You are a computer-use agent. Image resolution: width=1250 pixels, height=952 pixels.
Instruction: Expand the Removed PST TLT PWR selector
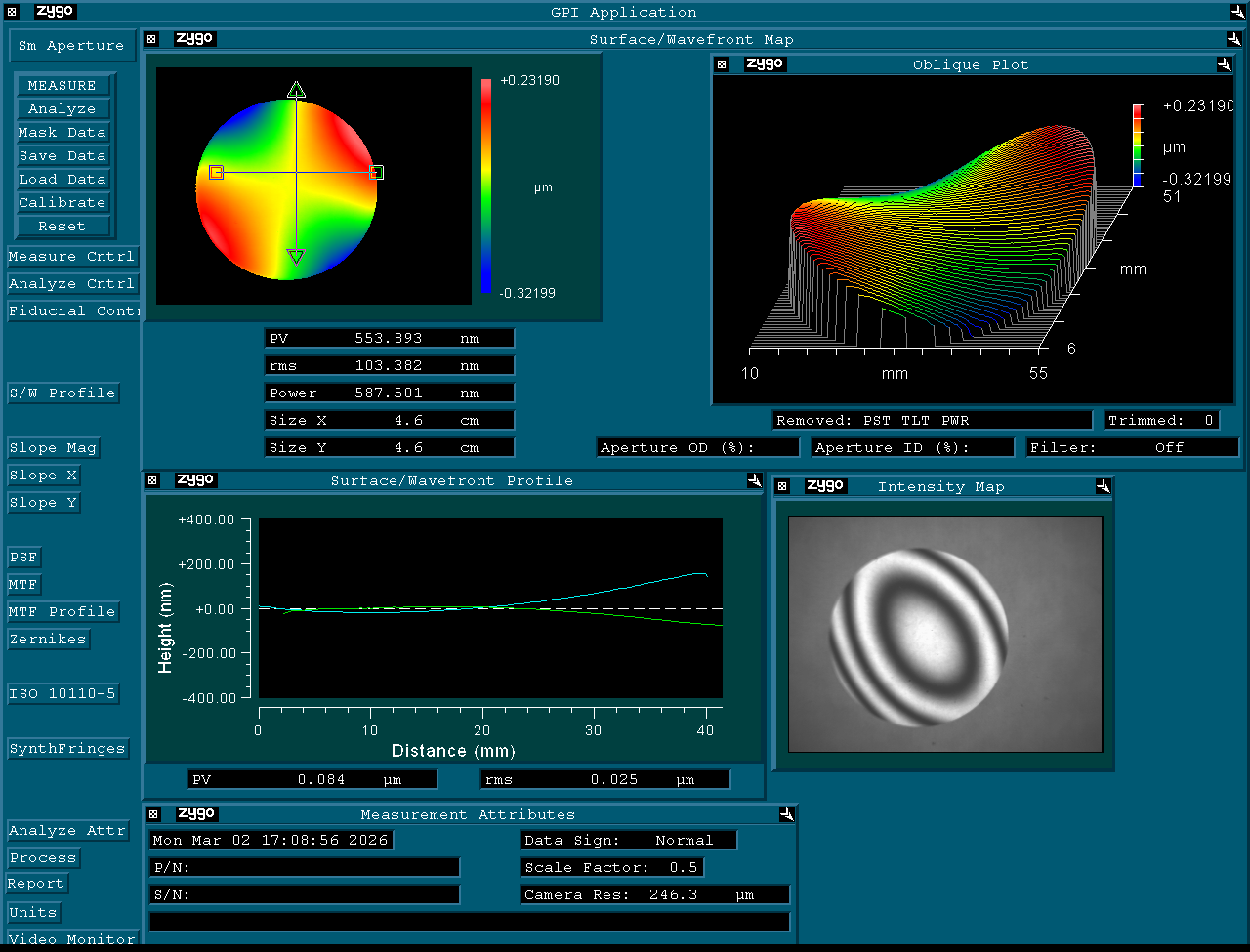pyautogui.click(x=931, y=420)
